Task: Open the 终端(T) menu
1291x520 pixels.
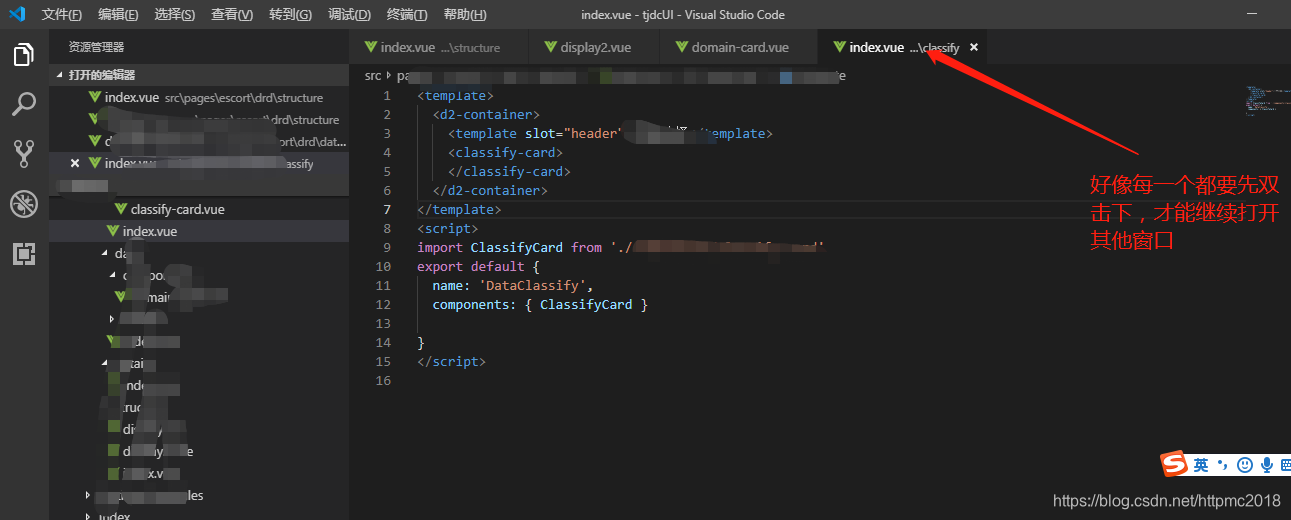Action: (407, 15)
